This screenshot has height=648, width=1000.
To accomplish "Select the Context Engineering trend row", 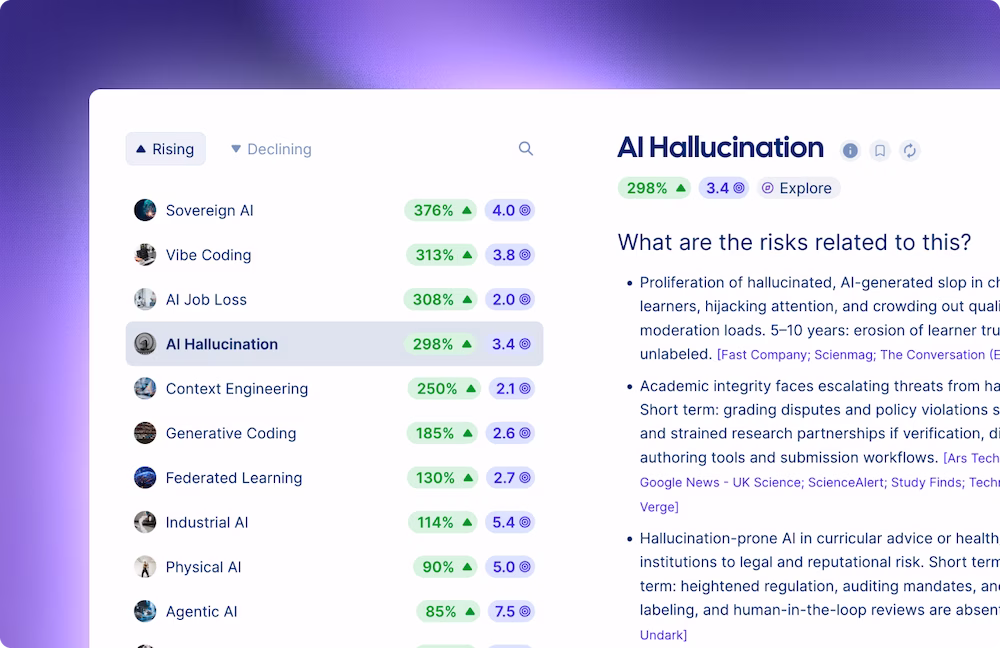I will coord(334,388).
